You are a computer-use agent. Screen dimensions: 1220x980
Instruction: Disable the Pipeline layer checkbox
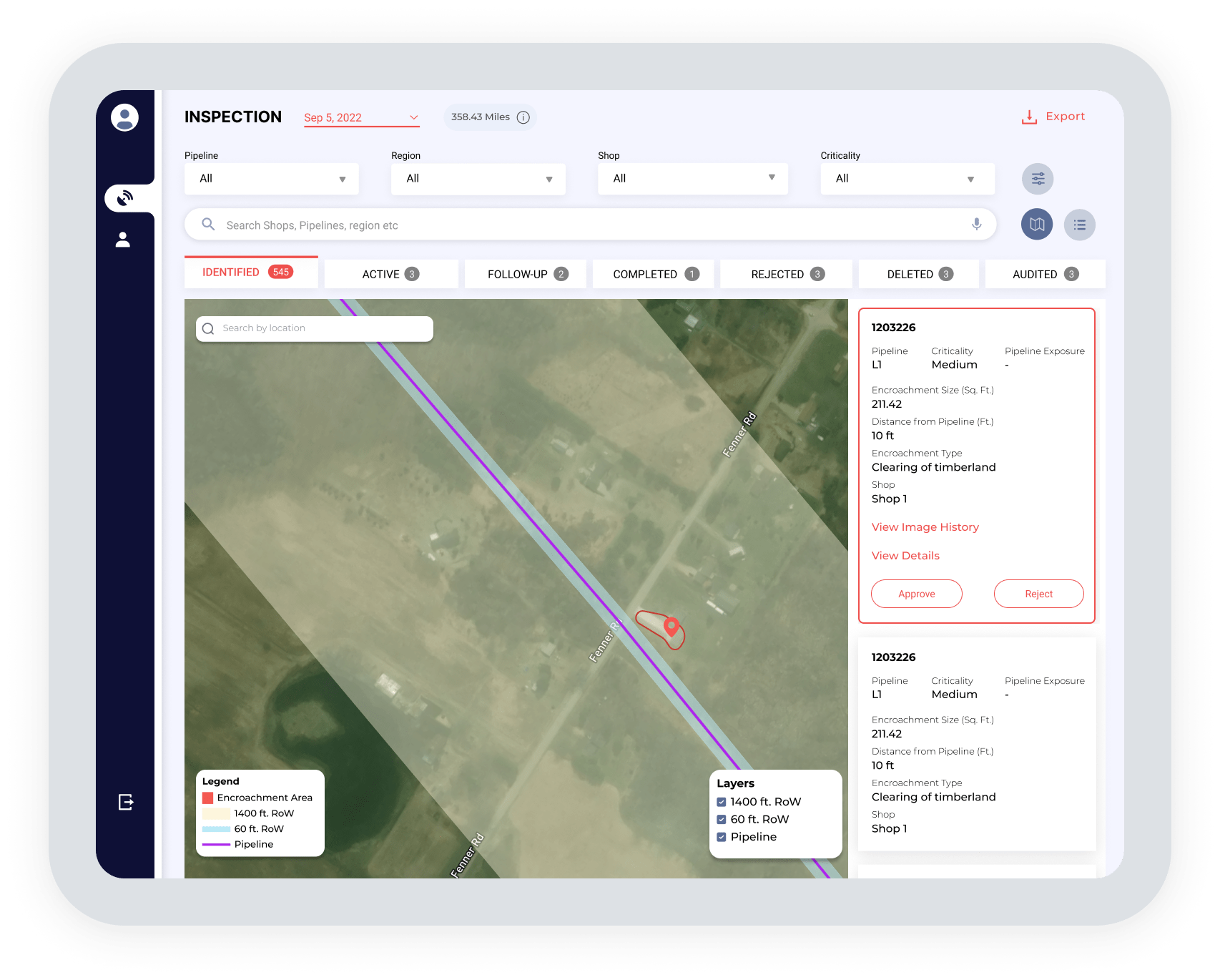pos(722,837)
